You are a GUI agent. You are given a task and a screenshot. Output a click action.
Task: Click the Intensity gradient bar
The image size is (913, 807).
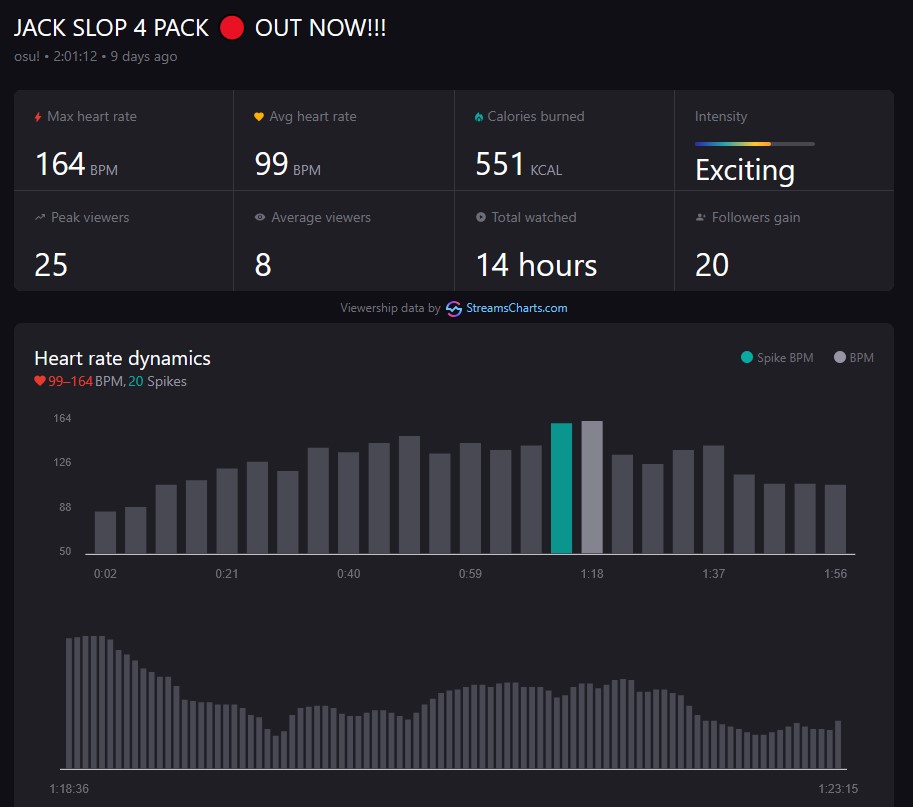(755, 144)
